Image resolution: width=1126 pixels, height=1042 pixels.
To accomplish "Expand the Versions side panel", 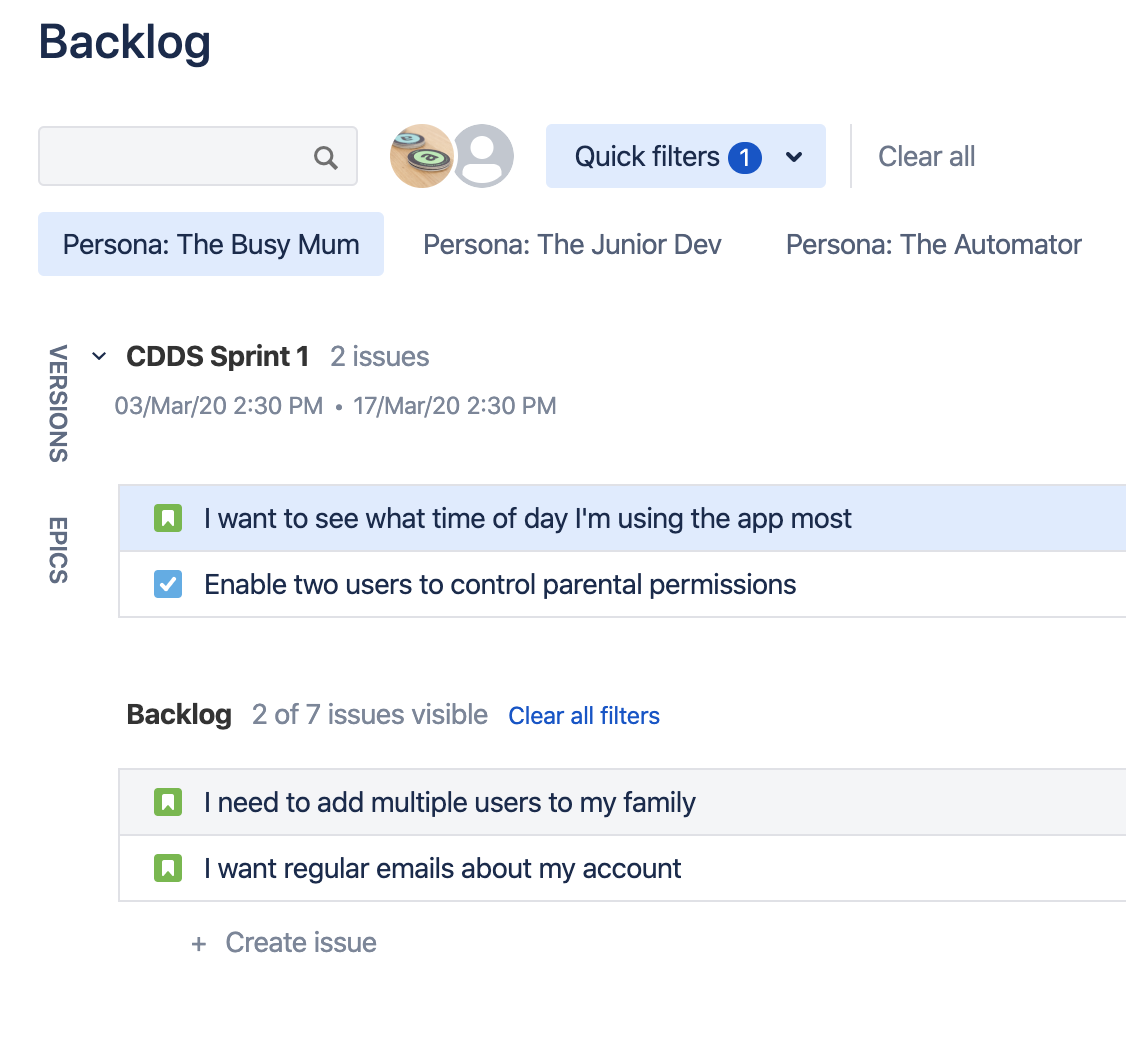I will [58, 403].
